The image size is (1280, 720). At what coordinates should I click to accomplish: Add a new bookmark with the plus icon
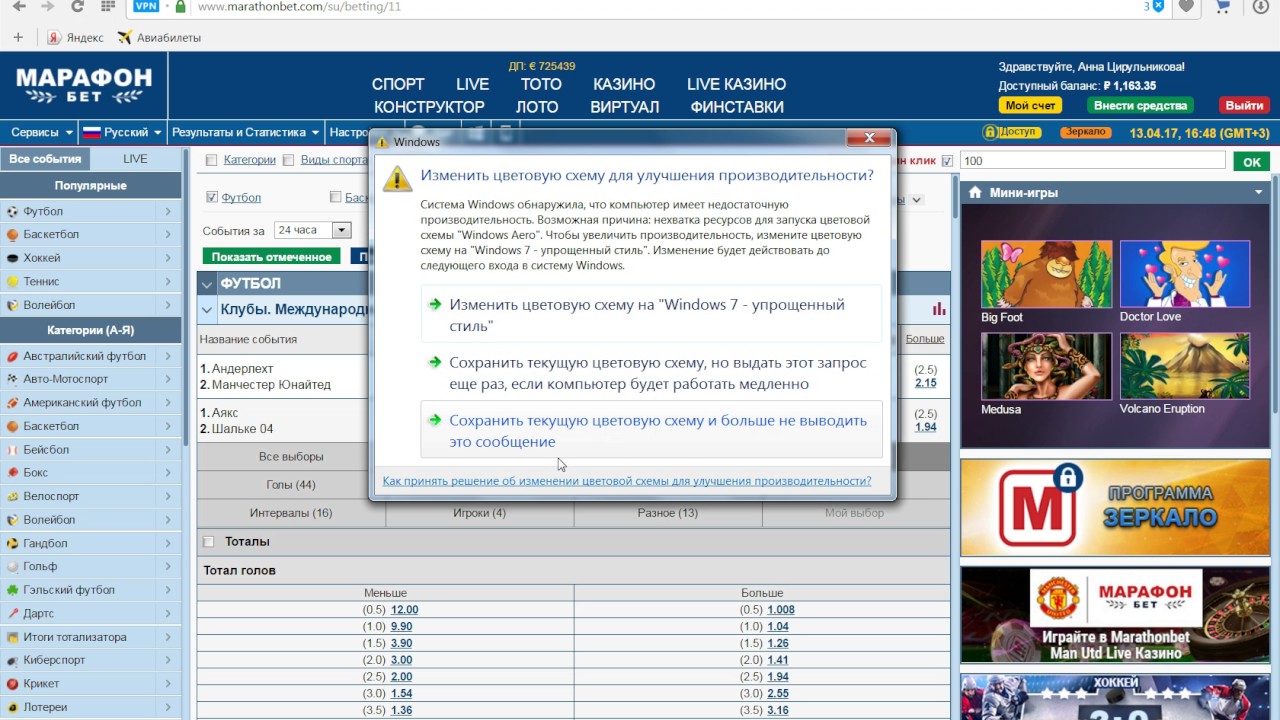click(x=18, y=37)
